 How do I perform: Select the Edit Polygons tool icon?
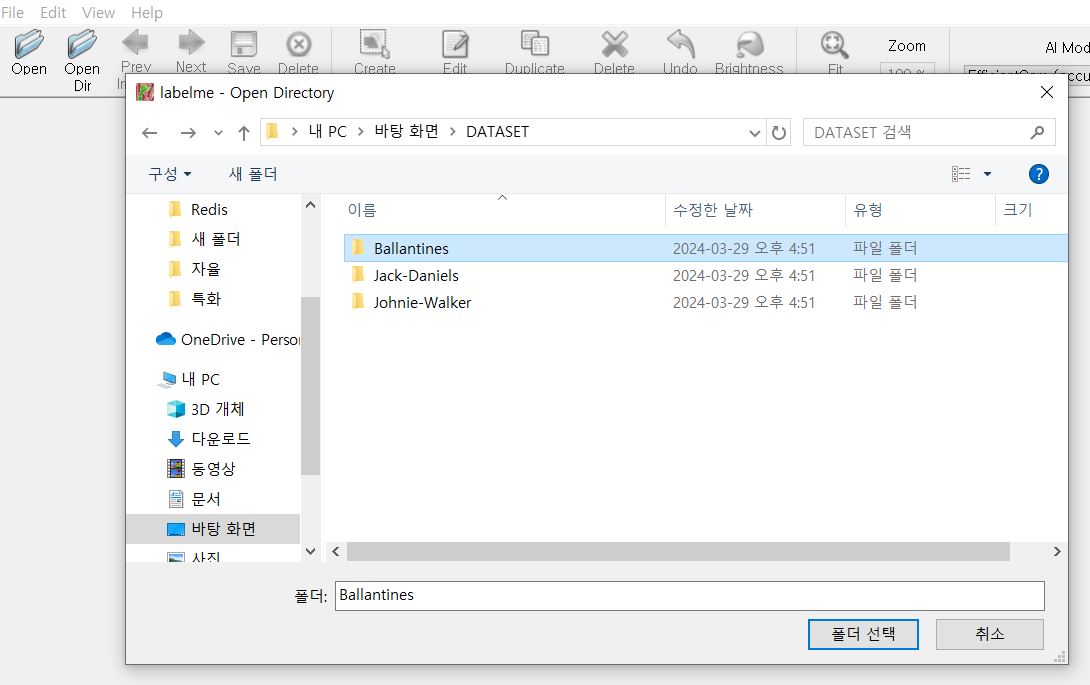pyautogui.click(x=455, y=44)
